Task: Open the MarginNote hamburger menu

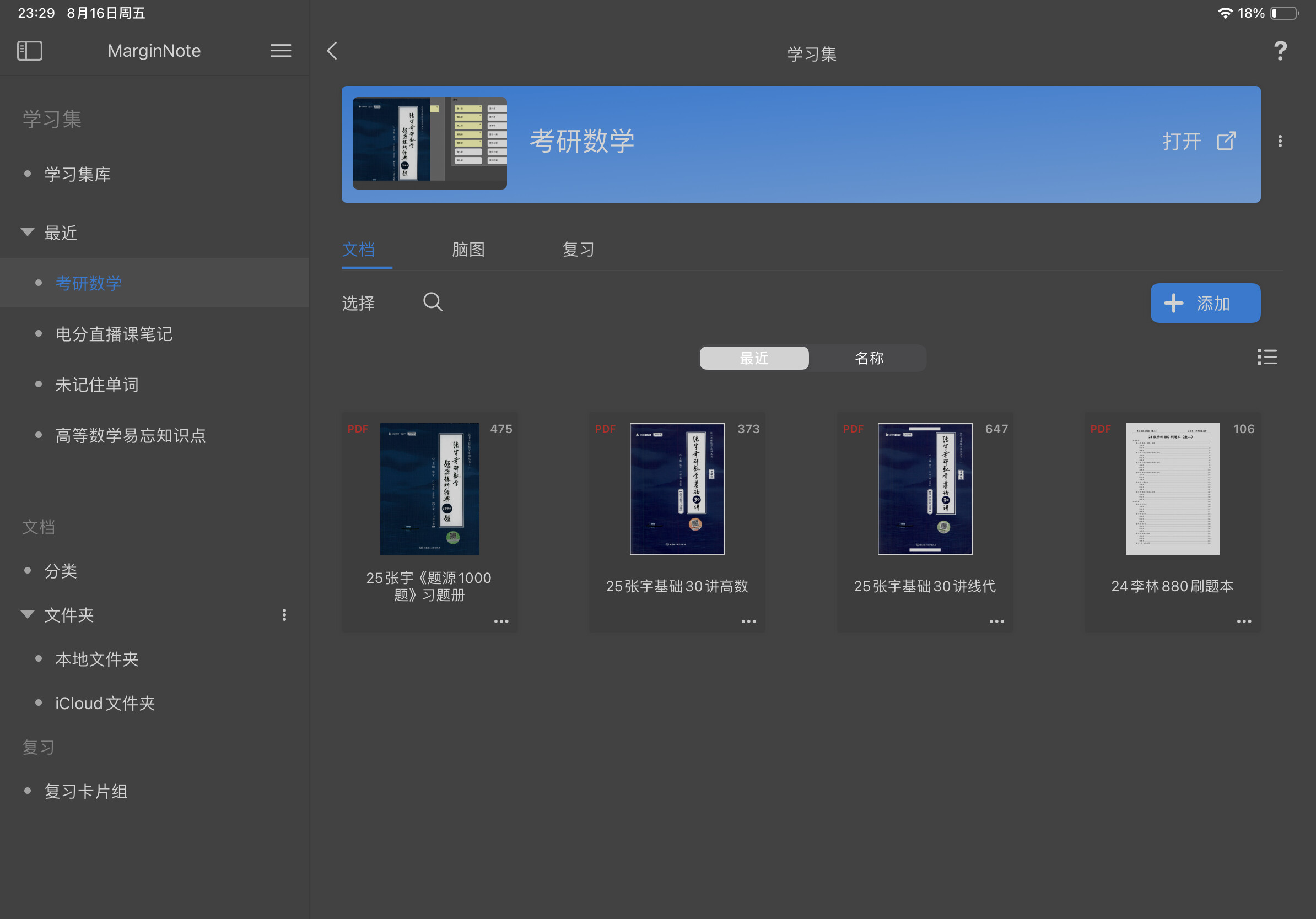Action: click(281, 51)
